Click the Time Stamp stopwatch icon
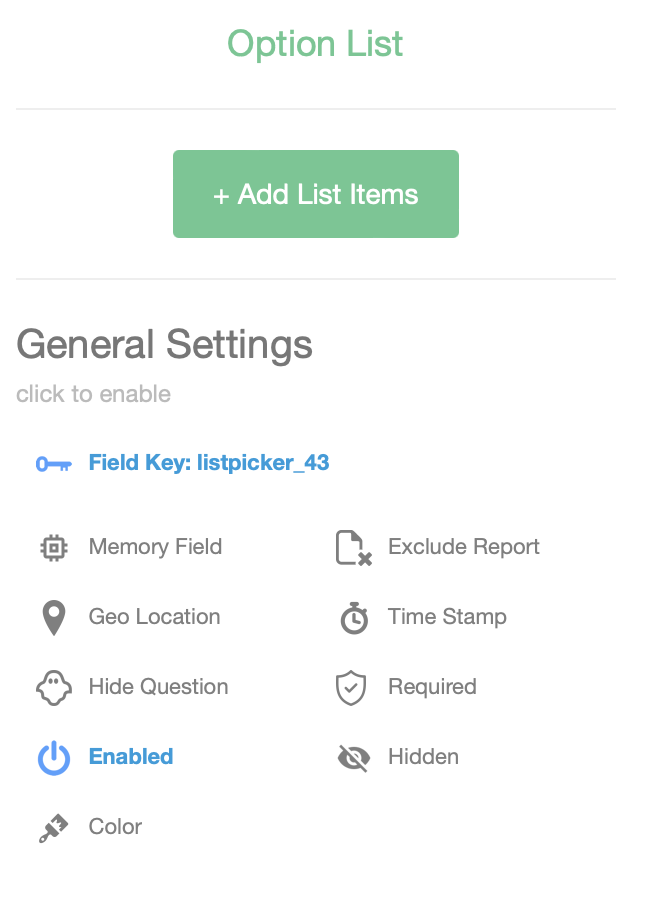The width and height of the screenshot is (648, 906). 353,618
